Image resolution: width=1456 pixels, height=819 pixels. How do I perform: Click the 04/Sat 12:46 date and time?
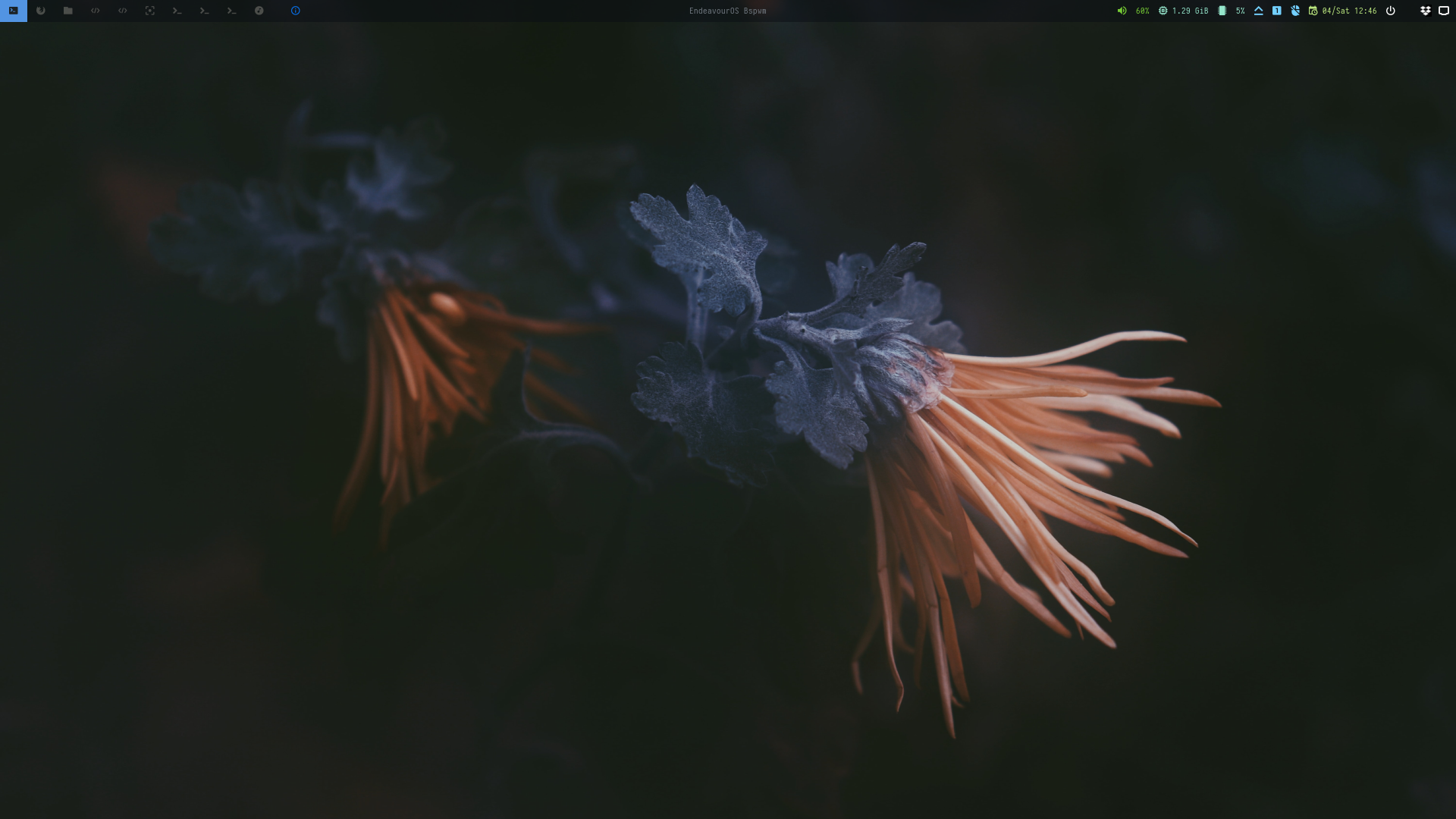coord(1349,11)
